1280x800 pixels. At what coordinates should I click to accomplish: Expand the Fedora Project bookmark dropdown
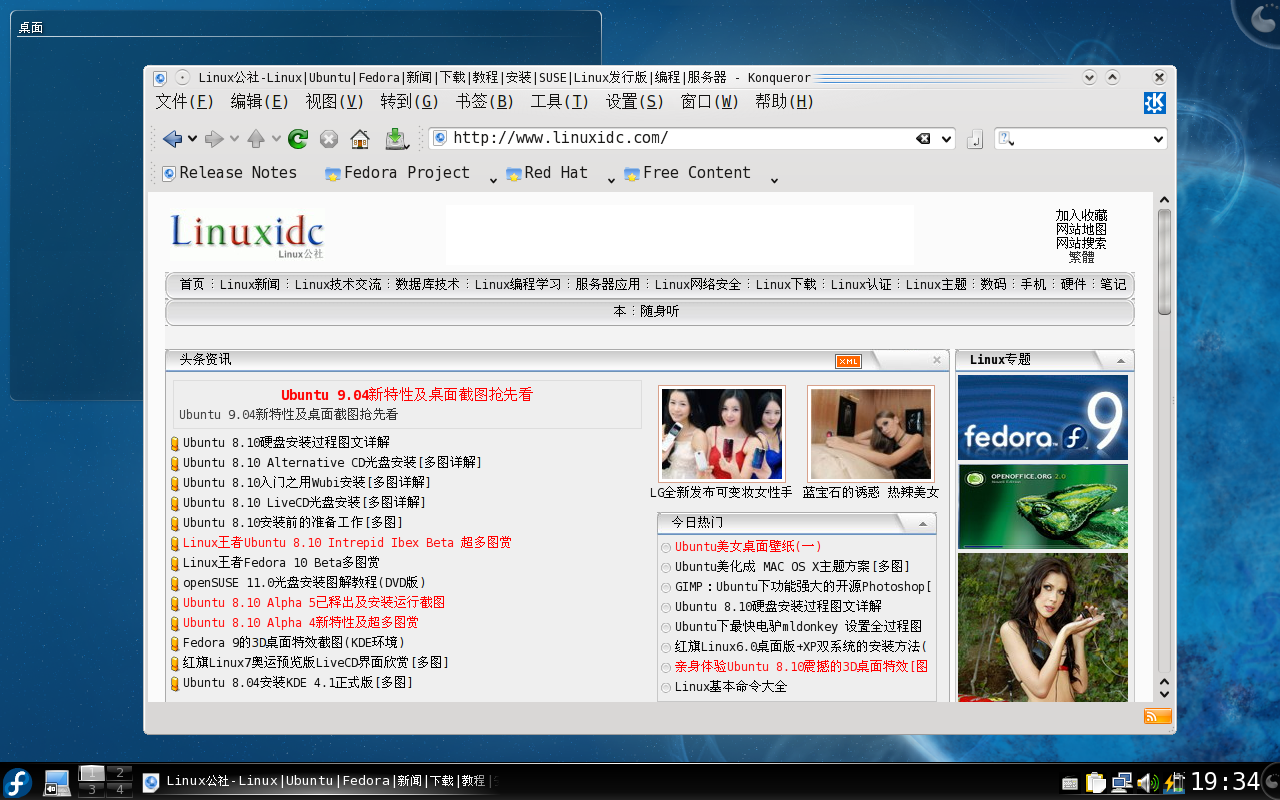pos(492,178)
